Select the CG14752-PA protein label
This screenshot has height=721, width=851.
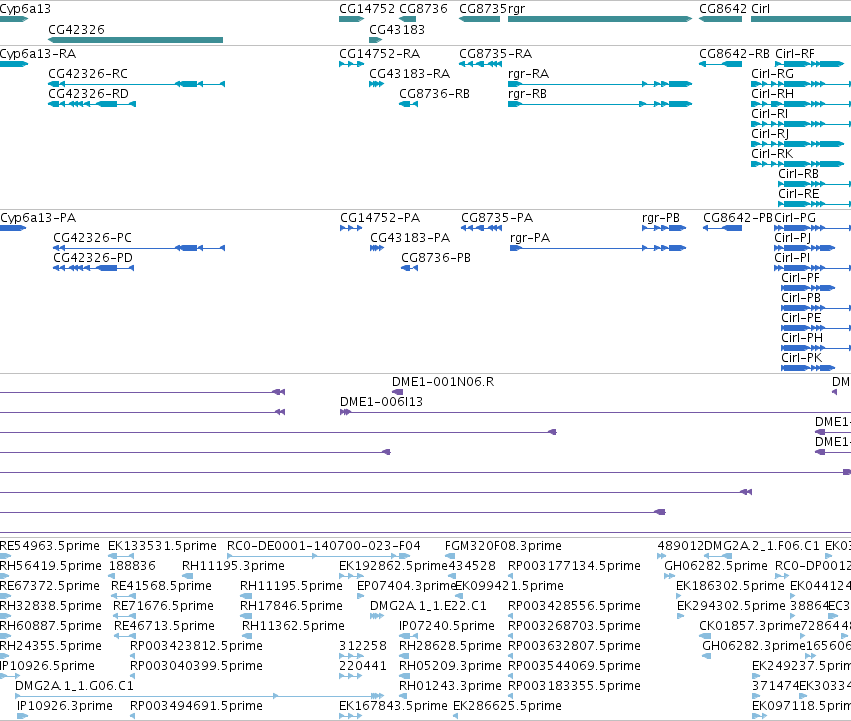pos(380,218)
